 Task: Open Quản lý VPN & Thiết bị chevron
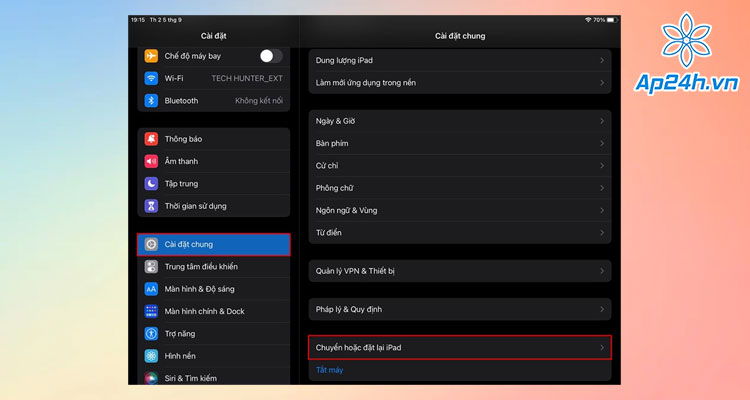(602, 271)
